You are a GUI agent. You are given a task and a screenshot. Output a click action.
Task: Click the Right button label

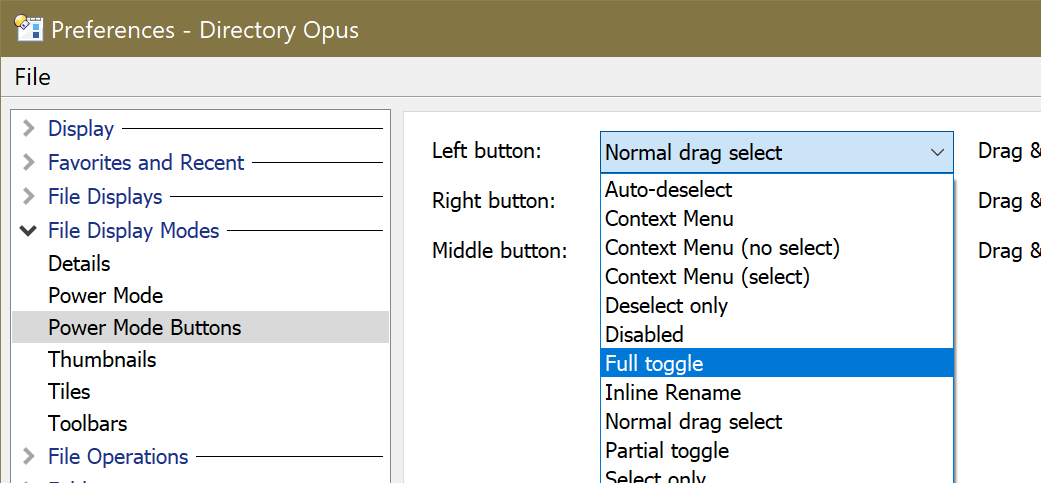point(493,200)
